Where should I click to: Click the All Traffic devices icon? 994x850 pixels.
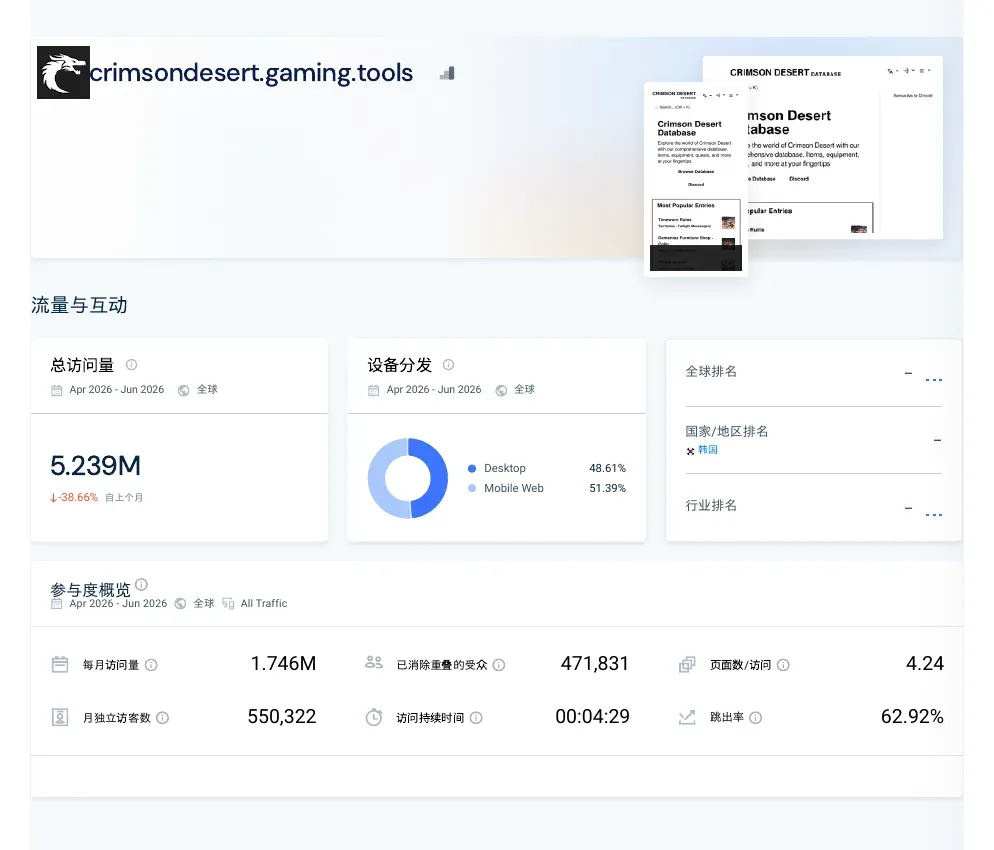tap(228, 603)
